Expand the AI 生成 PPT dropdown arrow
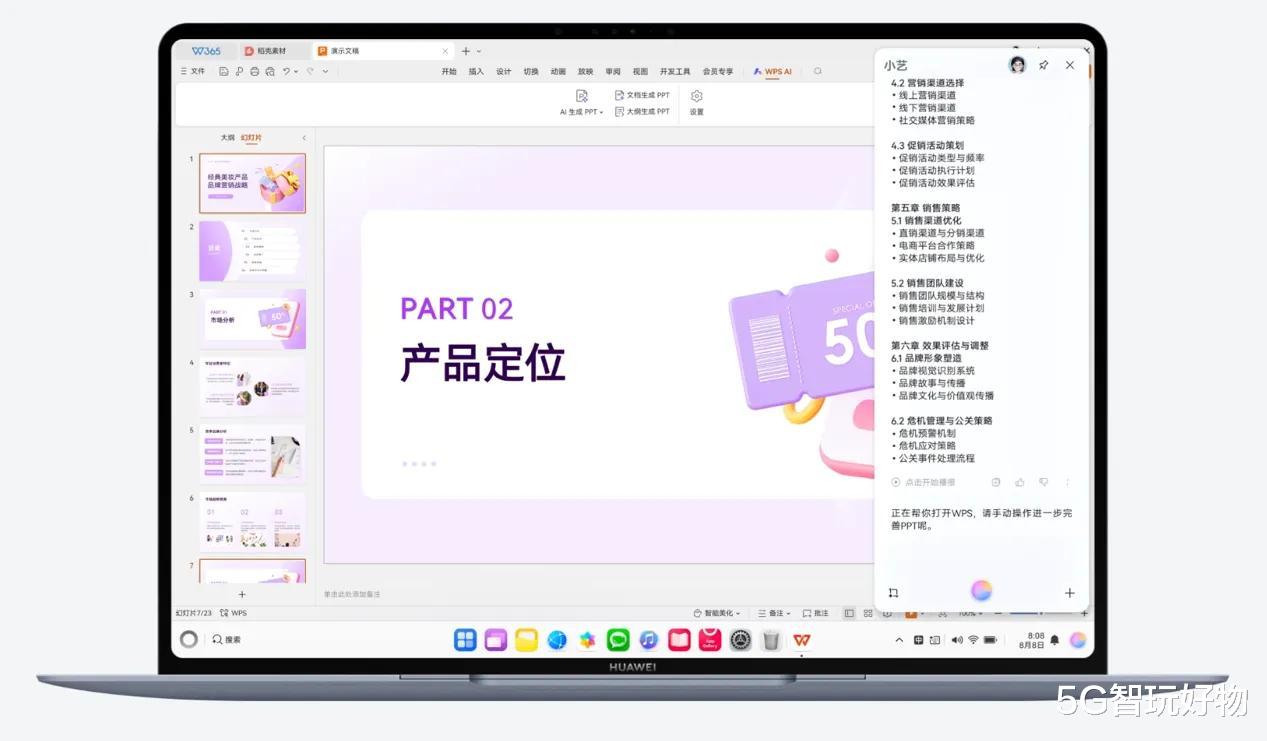Image resolution: width=1267 pixels, height=741 pixels. [601, 112]
